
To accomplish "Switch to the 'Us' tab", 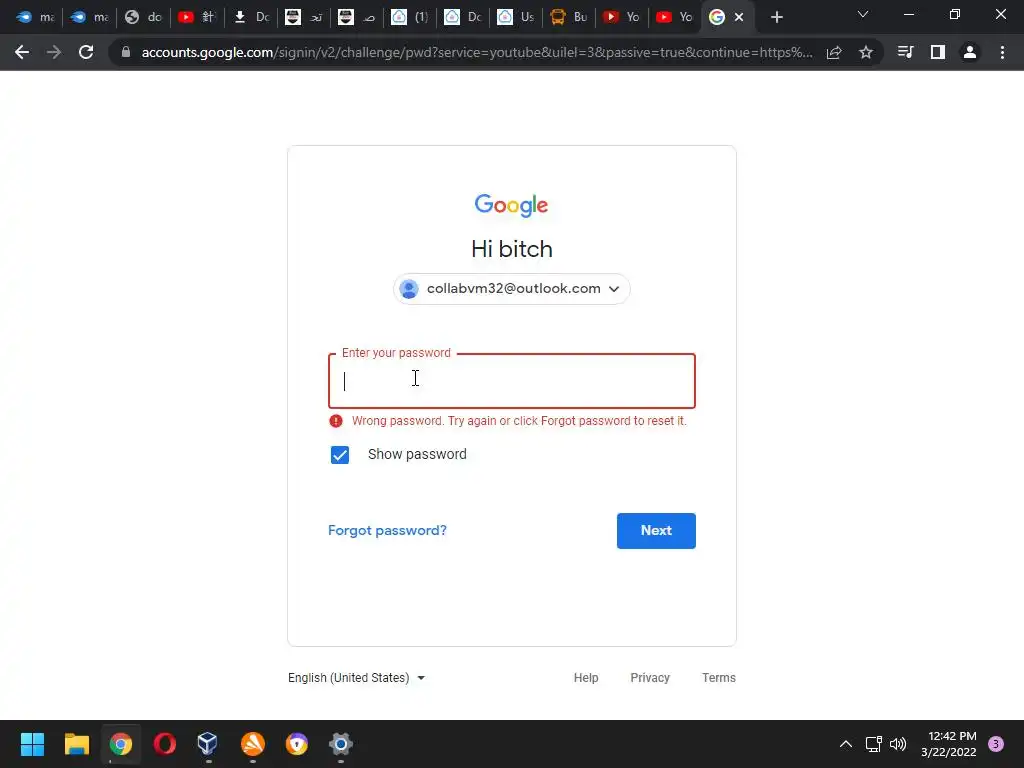I will [x=517, y=17].
